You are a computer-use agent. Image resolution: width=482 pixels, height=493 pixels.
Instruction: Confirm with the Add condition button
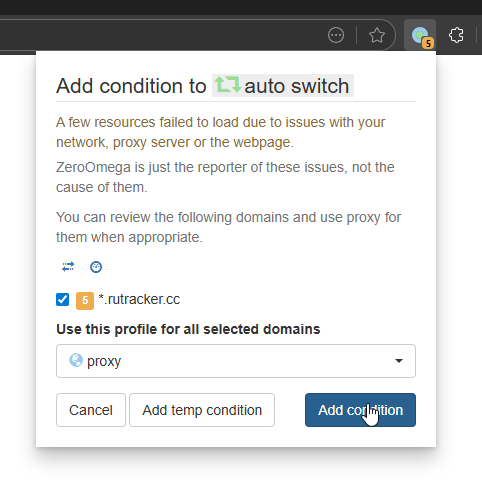(x=360, y=410)
